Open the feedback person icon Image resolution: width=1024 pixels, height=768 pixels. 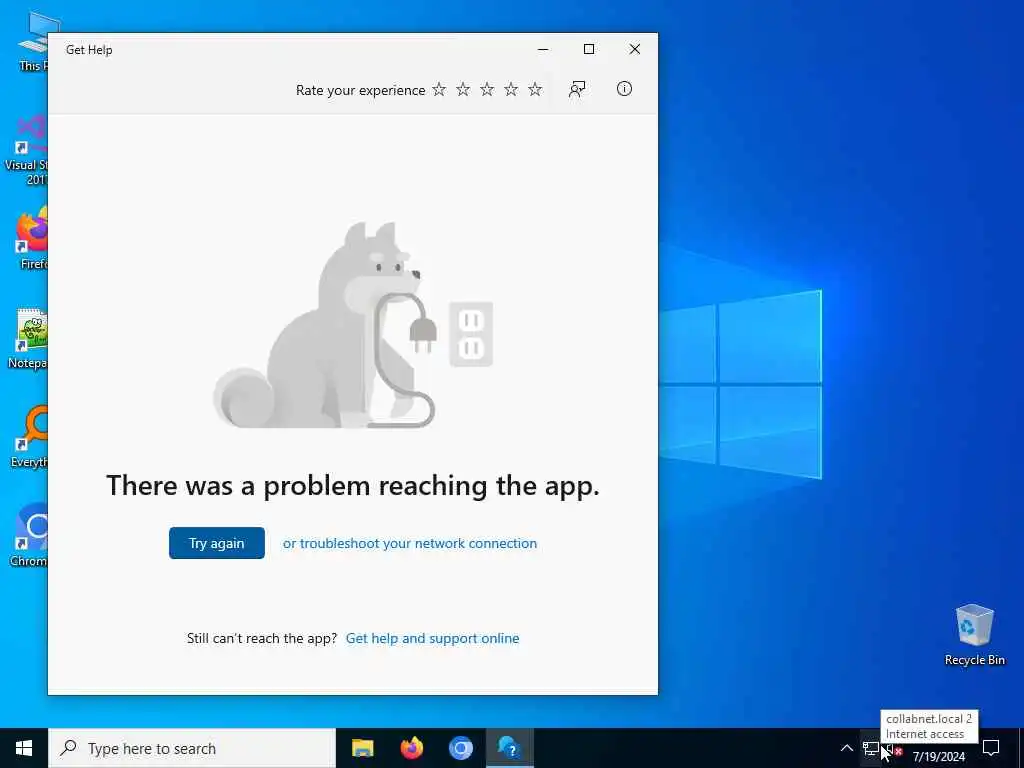pyautogui.click(x=577, y=89)
